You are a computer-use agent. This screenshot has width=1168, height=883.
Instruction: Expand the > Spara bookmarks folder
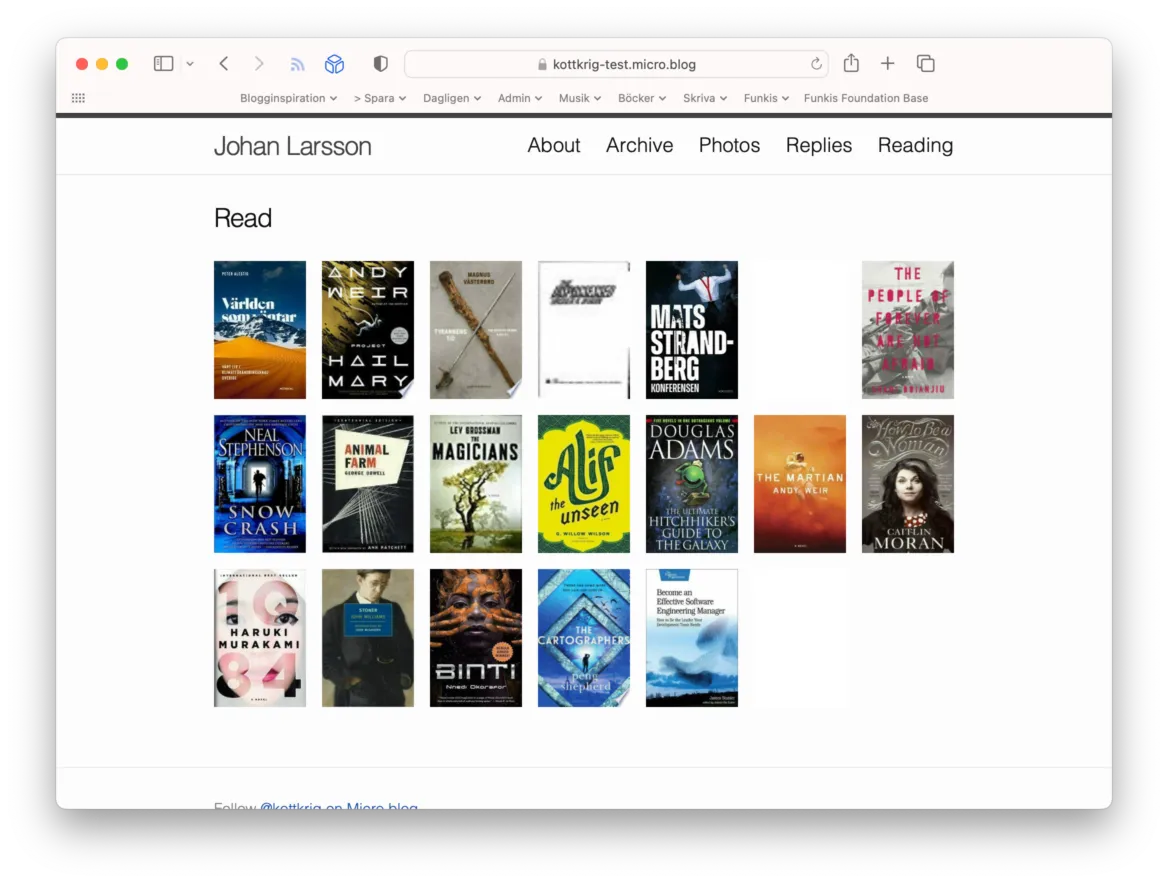coord(380,98)
